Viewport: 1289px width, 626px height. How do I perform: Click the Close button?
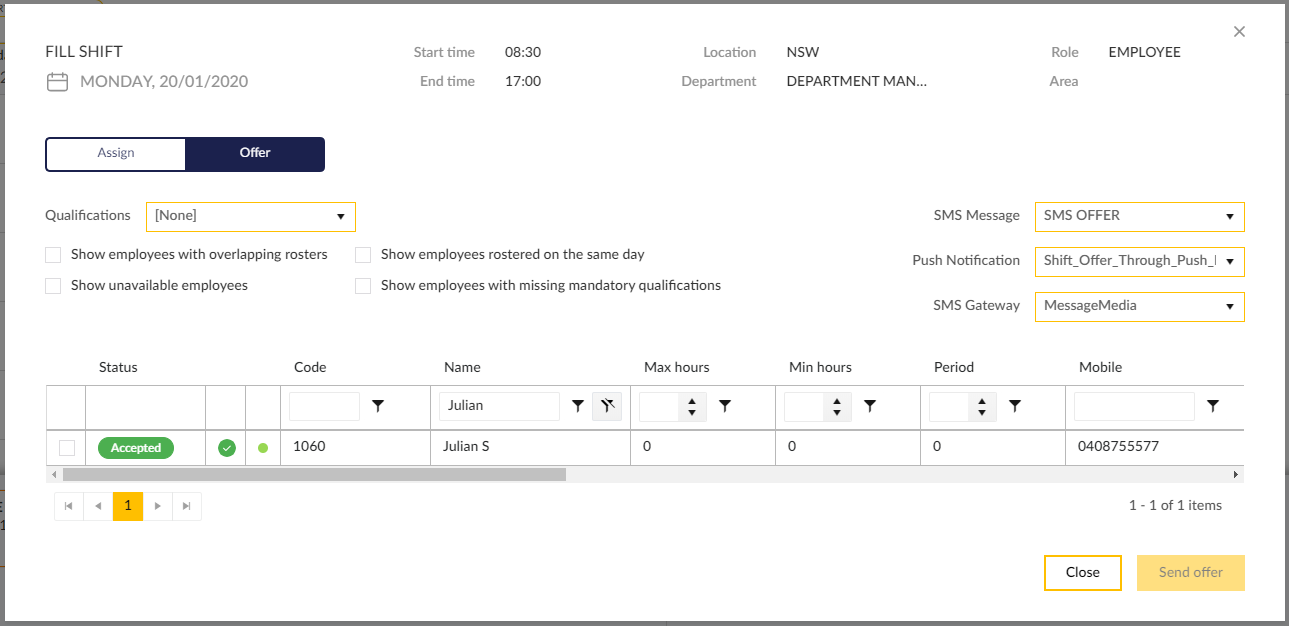[x=1082, y=573]
